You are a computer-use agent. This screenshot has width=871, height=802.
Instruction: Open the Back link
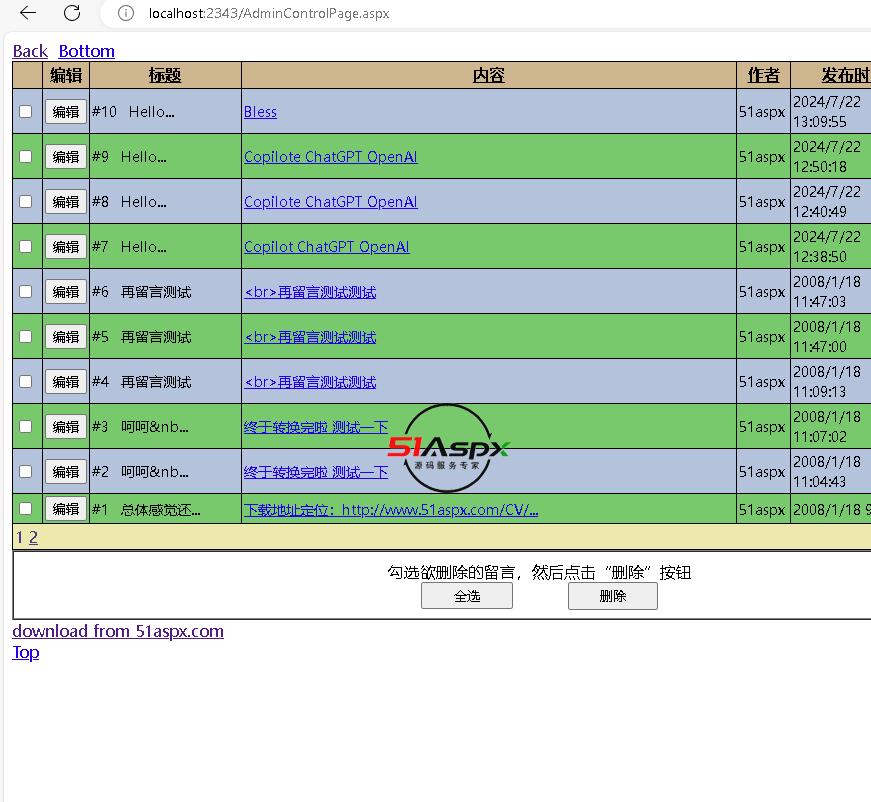click(30, 51)
